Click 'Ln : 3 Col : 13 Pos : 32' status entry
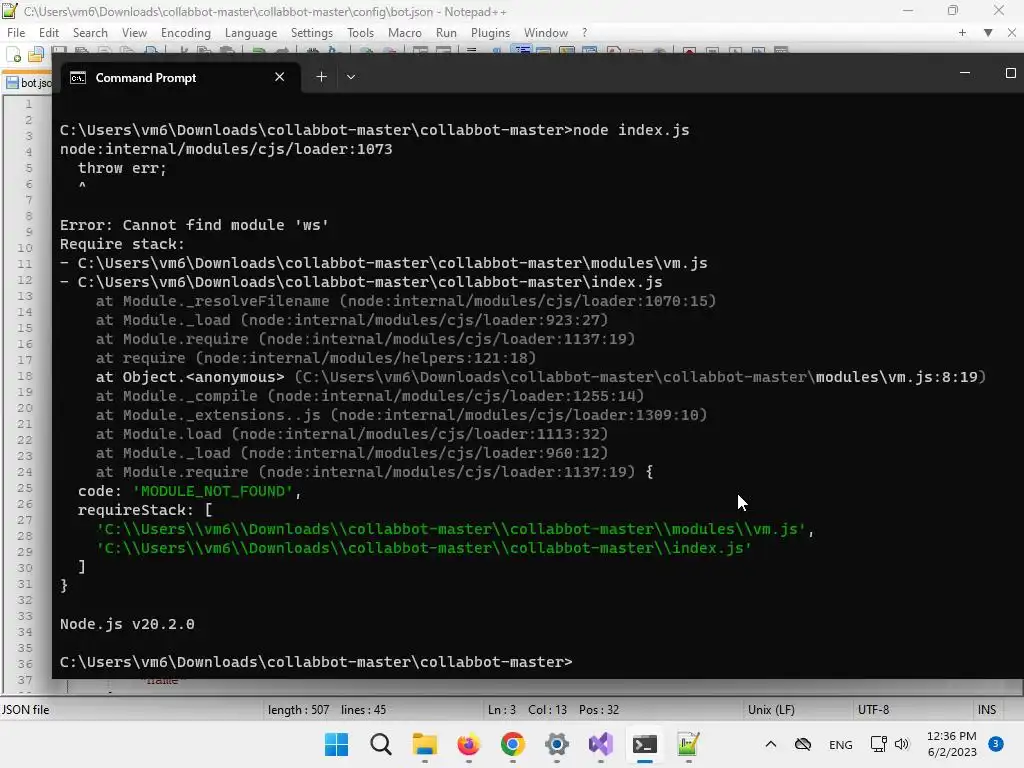This screenshot has width=1024, height=768. [x=552, y=710]
